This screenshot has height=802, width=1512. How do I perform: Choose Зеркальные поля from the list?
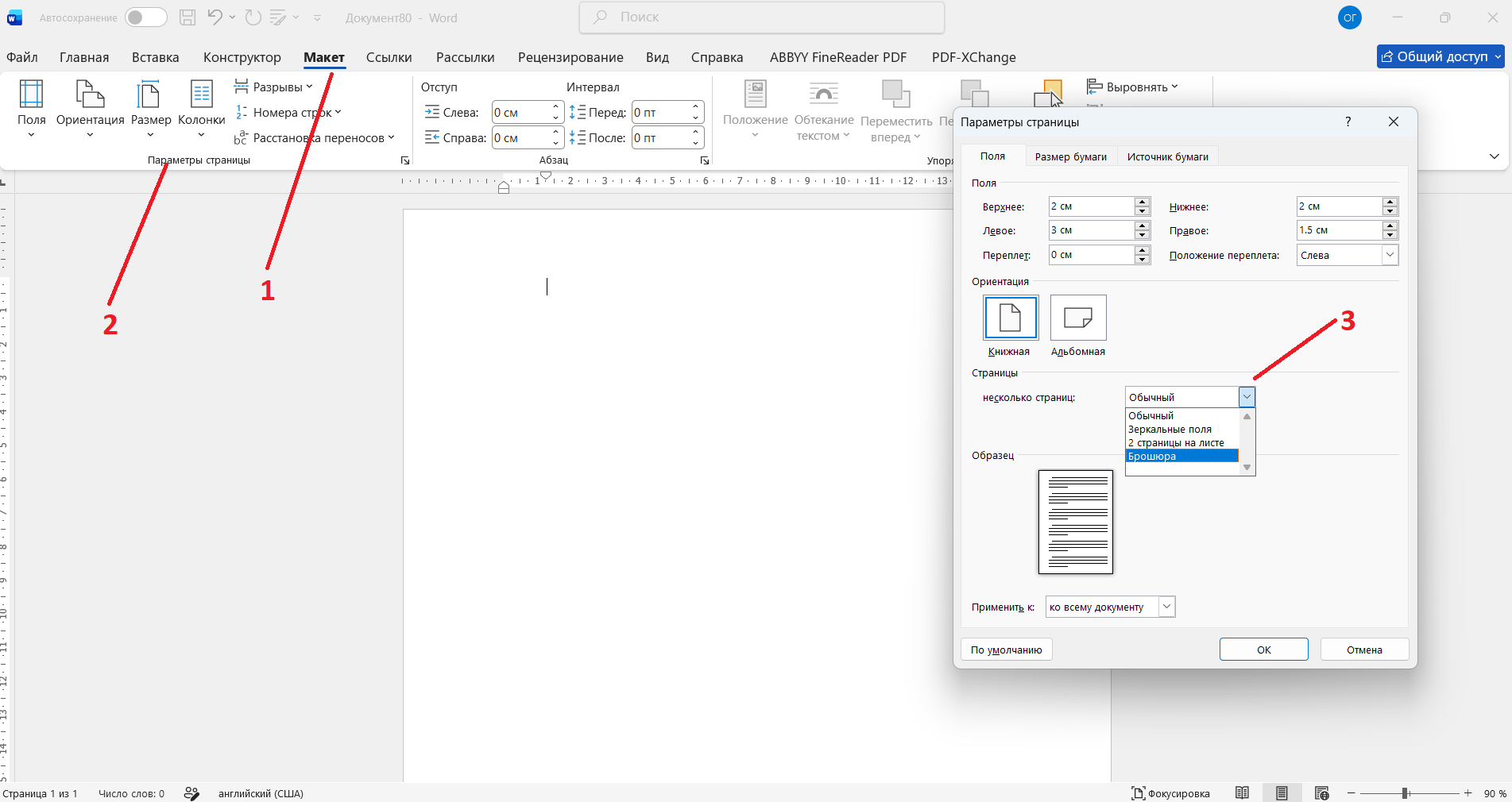(x=1181, y=430)
